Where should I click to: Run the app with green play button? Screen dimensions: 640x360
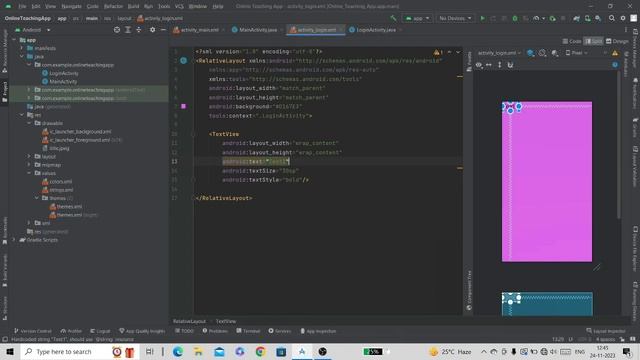(x=482, y=18)
